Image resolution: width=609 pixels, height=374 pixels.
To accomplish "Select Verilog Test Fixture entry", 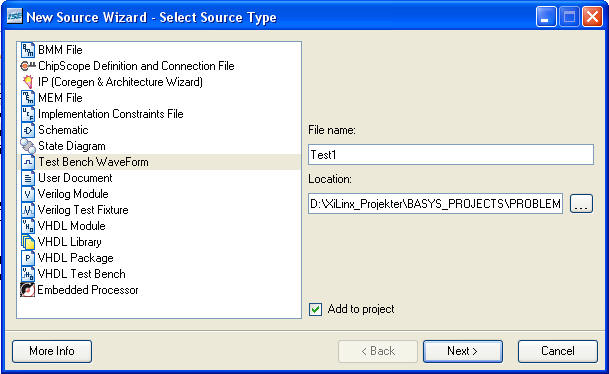I will [83, 210].
